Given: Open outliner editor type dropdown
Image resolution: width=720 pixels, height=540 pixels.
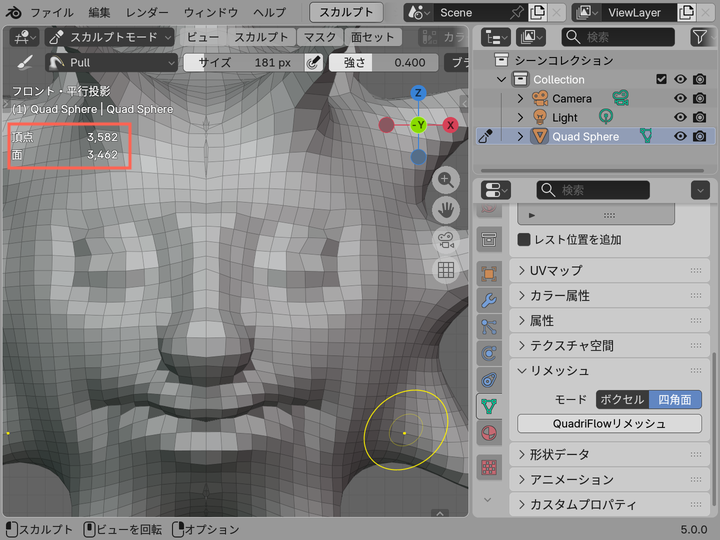Looking at the screenshot, I should point(495,37).
